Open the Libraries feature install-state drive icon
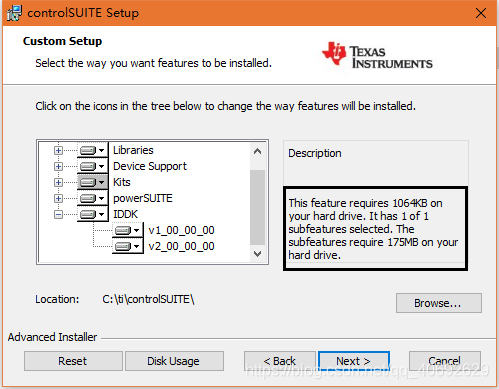 coord(93,150)
